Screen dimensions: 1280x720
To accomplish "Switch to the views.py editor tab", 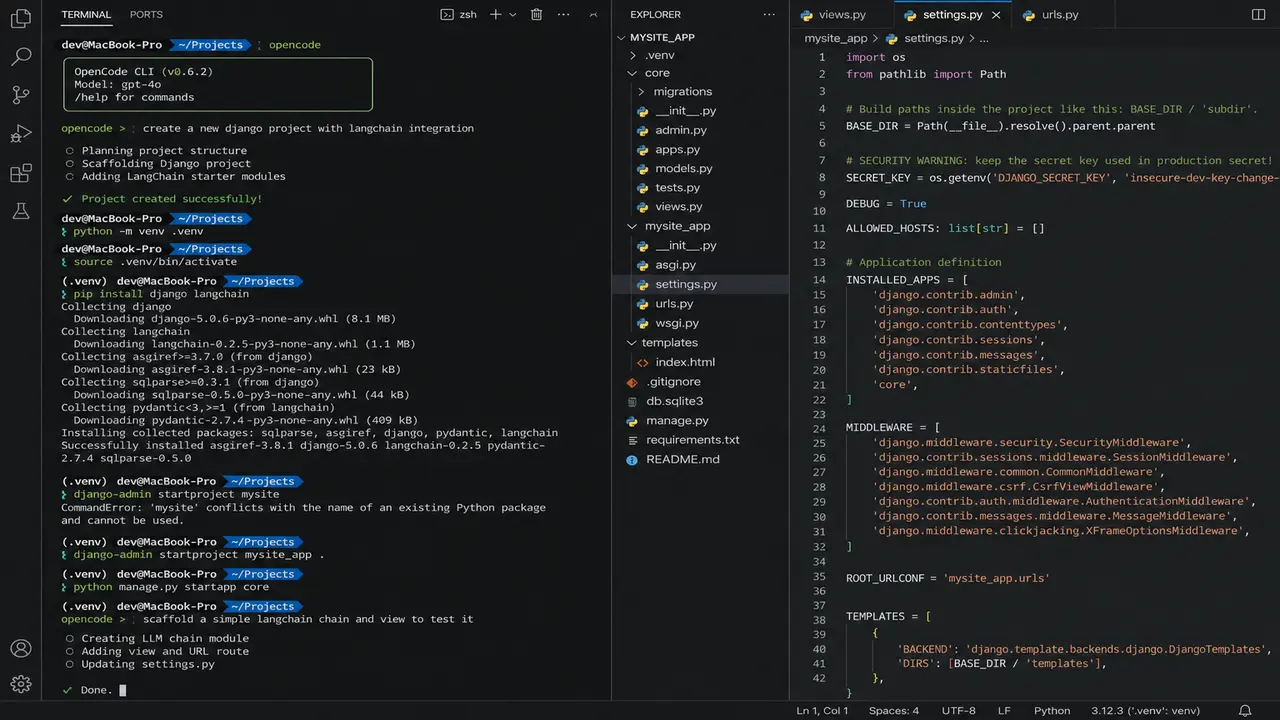I will pos(832,15).
